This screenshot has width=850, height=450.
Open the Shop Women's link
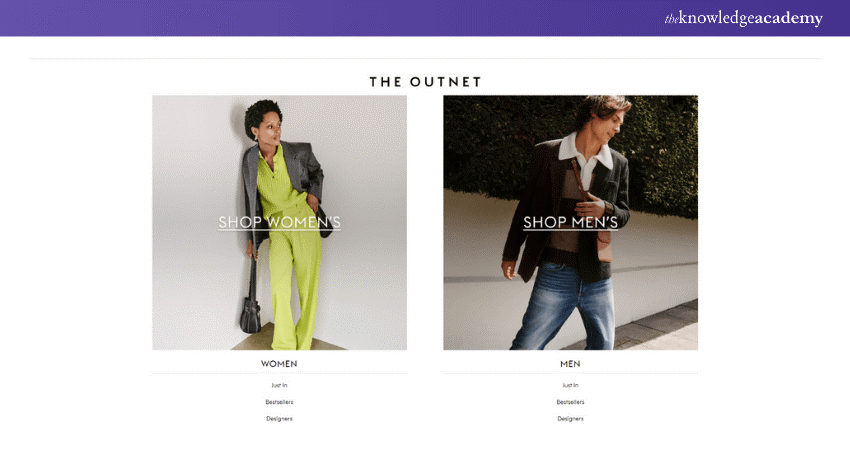point(280,222)
